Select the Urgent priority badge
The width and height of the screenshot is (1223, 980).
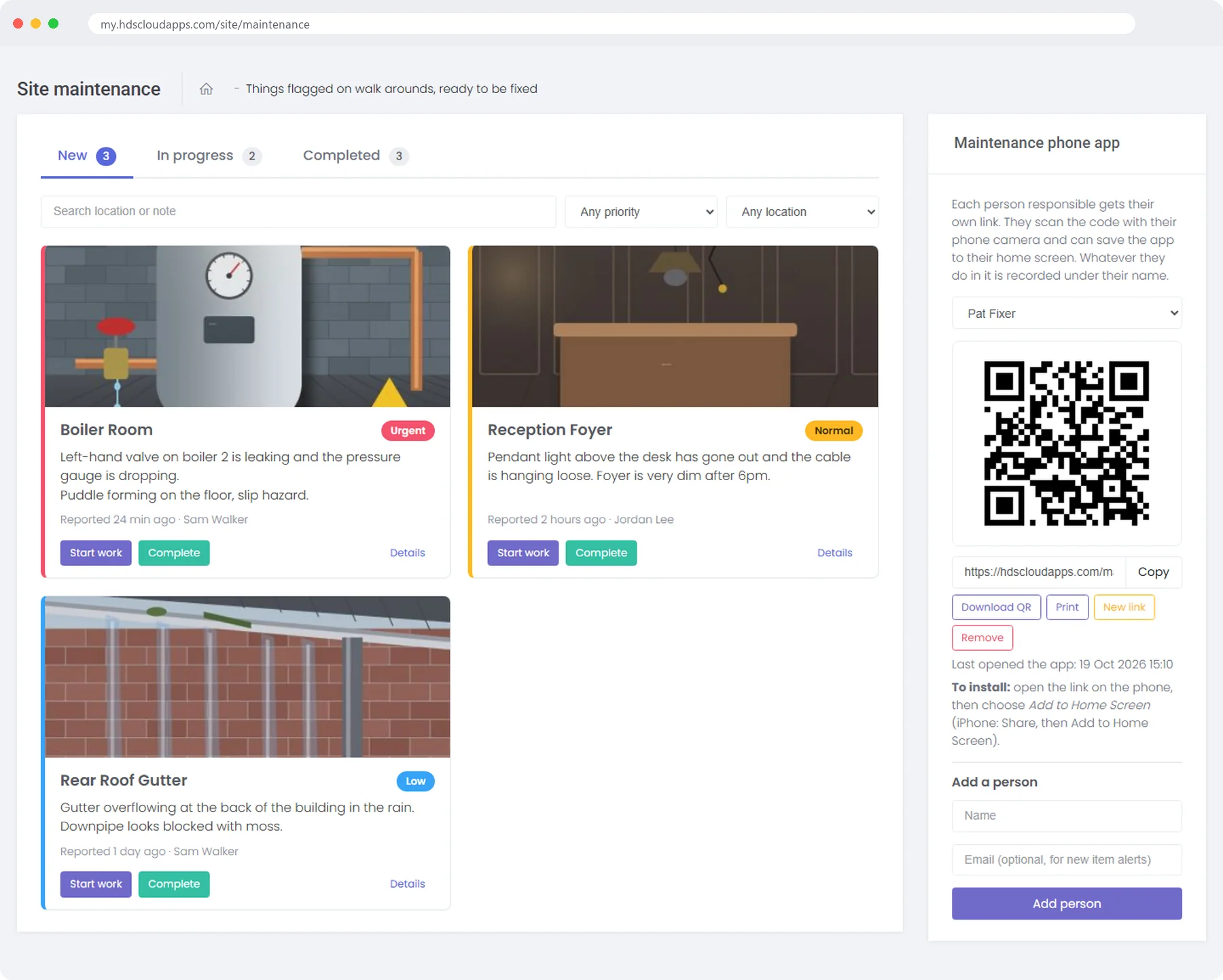408,431
